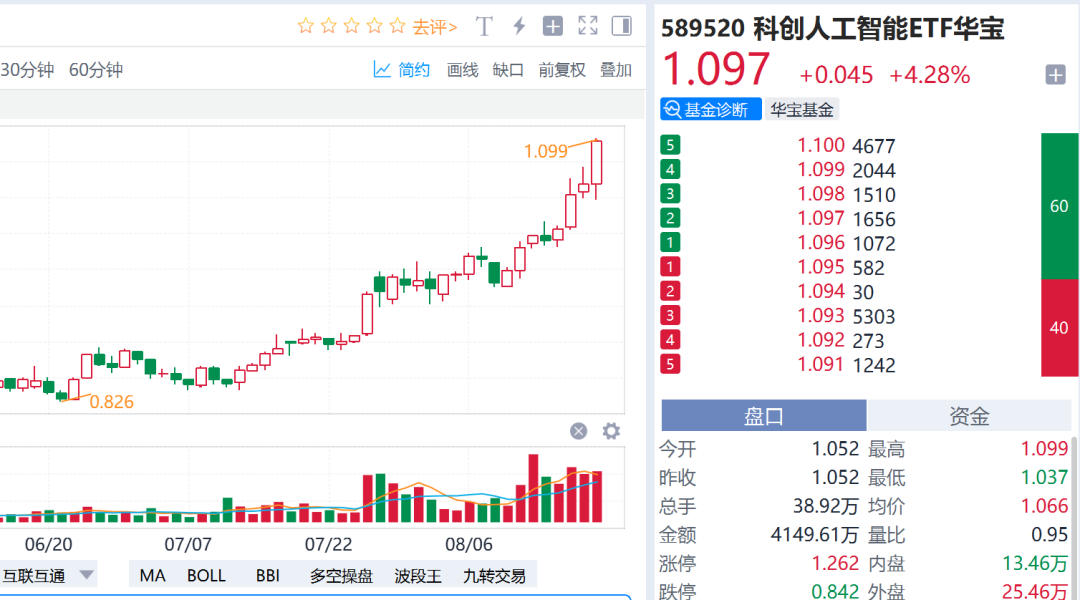1080x600 pixels.
Task: Switch to the 资金 funds tab
Action: point(971,414)
